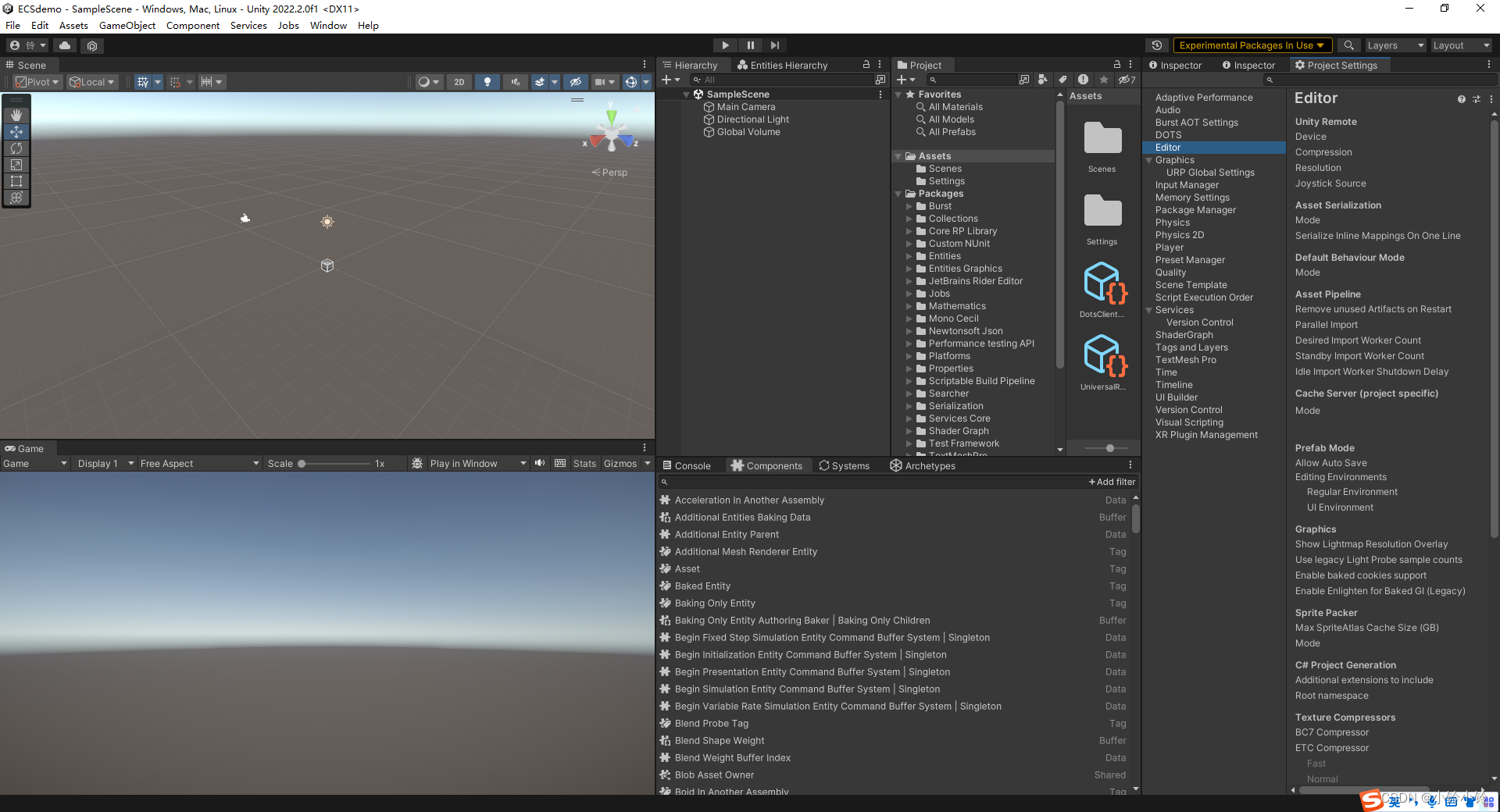This screenshot has height=812, width=1500.
Task: Toggle scene lighting lightbulb
Action: (487, 81)
